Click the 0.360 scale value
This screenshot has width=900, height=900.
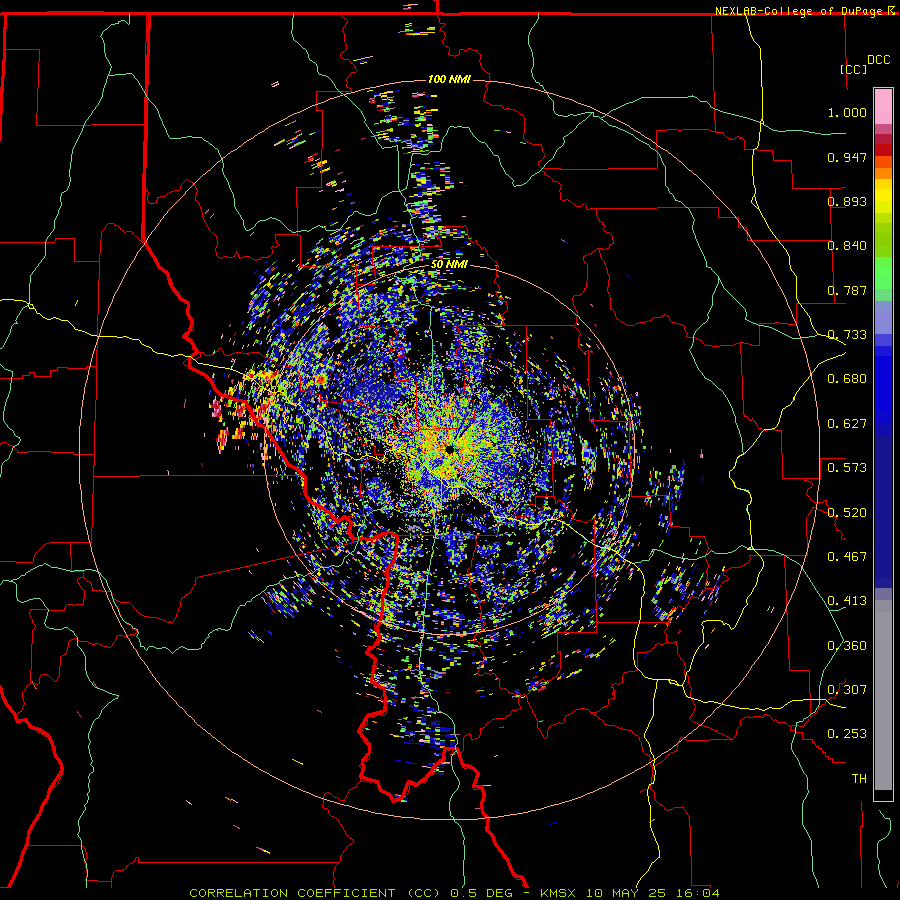[847, 646]
